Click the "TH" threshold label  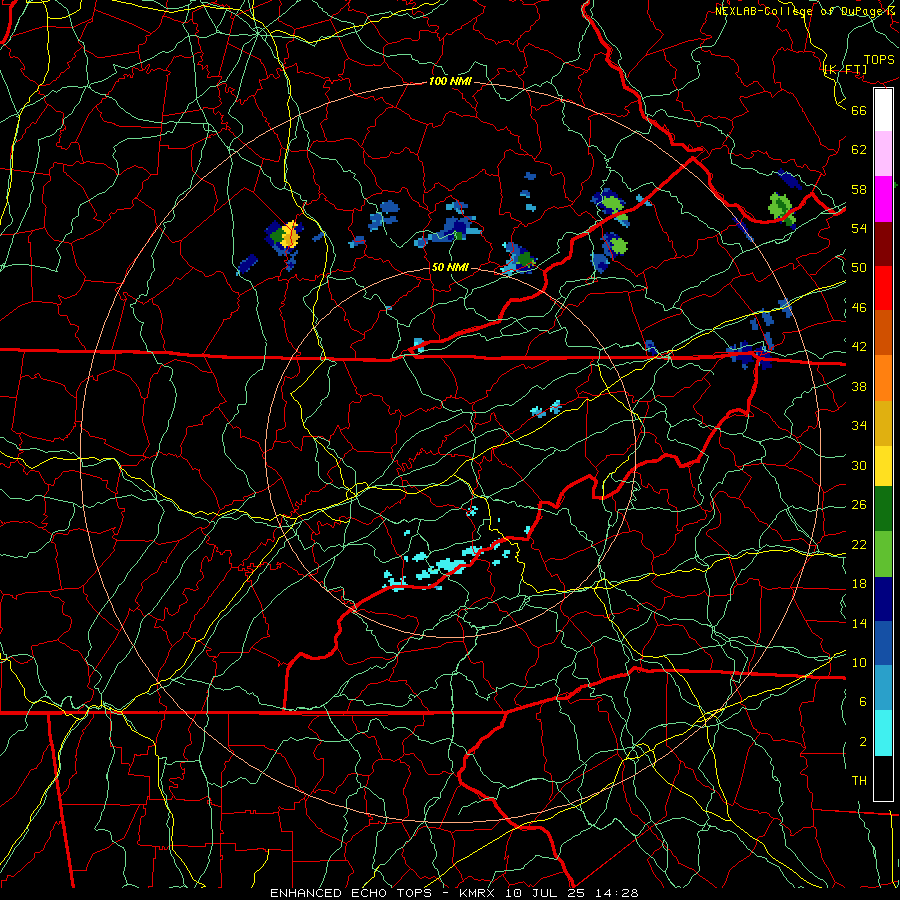pyautogui.click(x=859, y=780)
